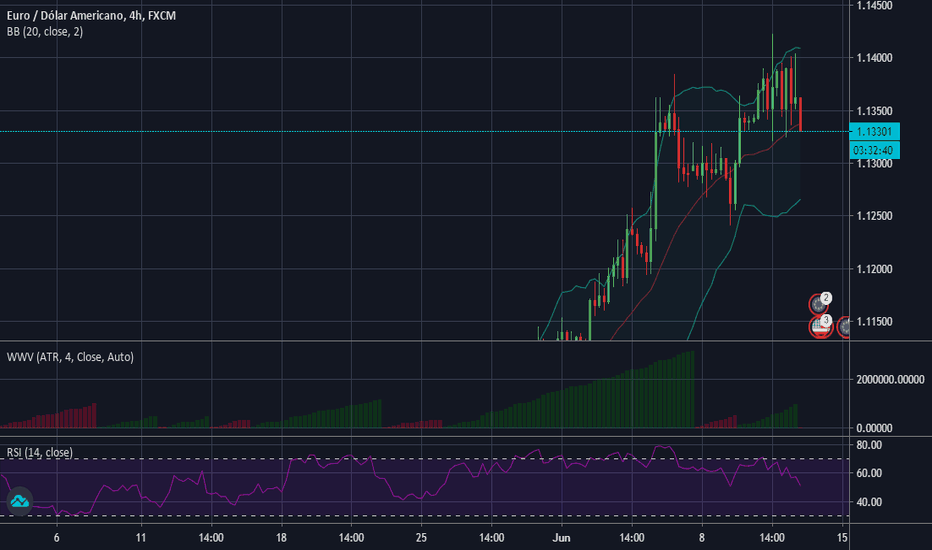Click the 2000000.00000 WWV scale value
This screenshot has width=932, height=550.
[x=890, y=379]
